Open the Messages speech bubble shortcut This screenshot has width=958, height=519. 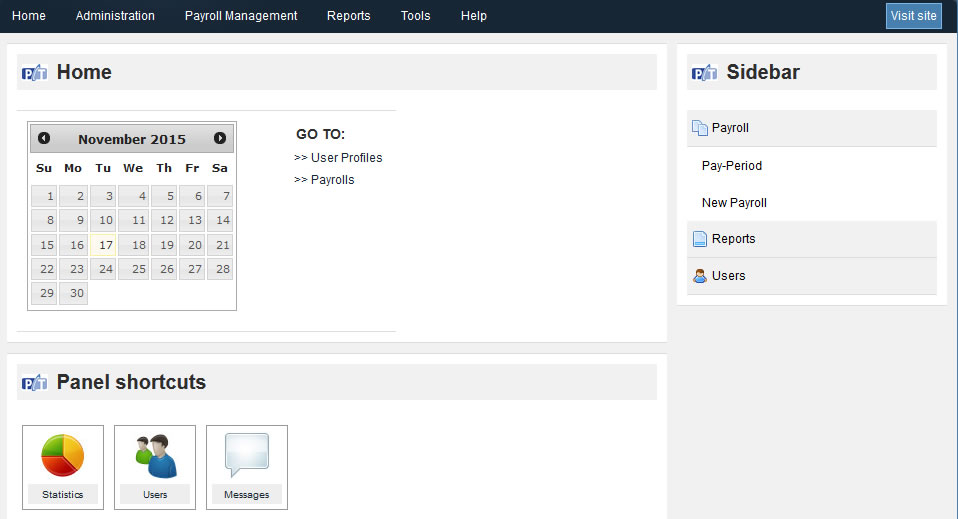pos(247,457)
